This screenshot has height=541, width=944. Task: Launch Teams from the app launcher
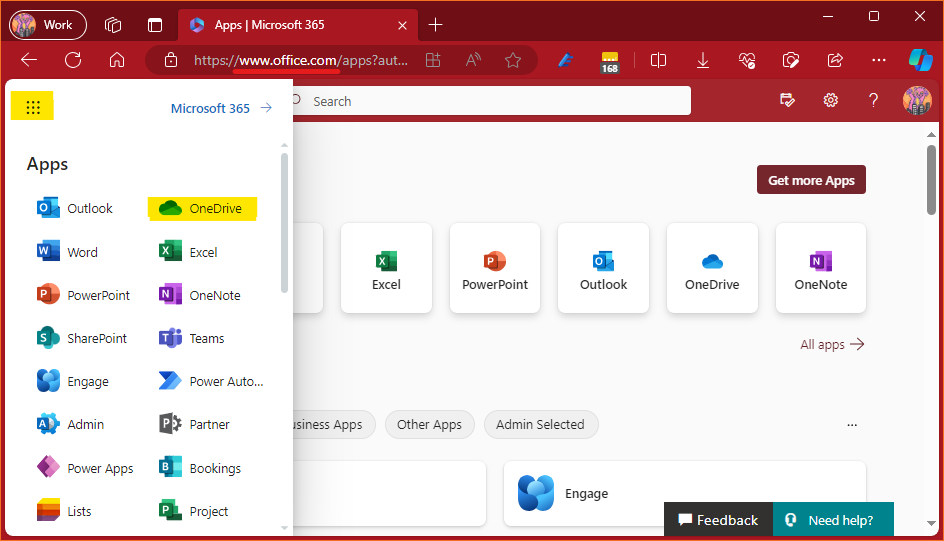pos(191,338)
